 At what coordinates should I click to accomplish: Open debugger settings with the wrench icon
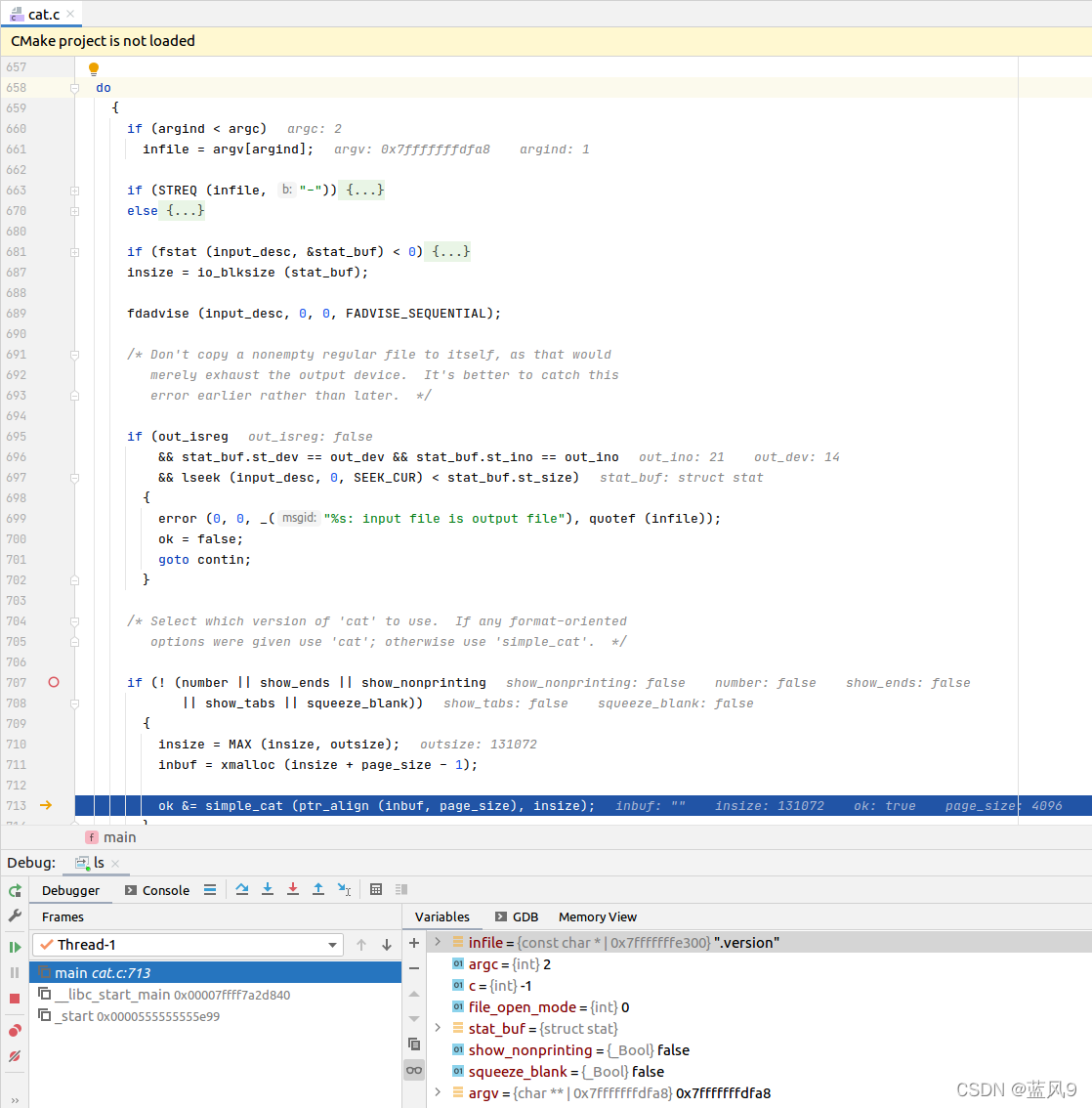(15, 916)
